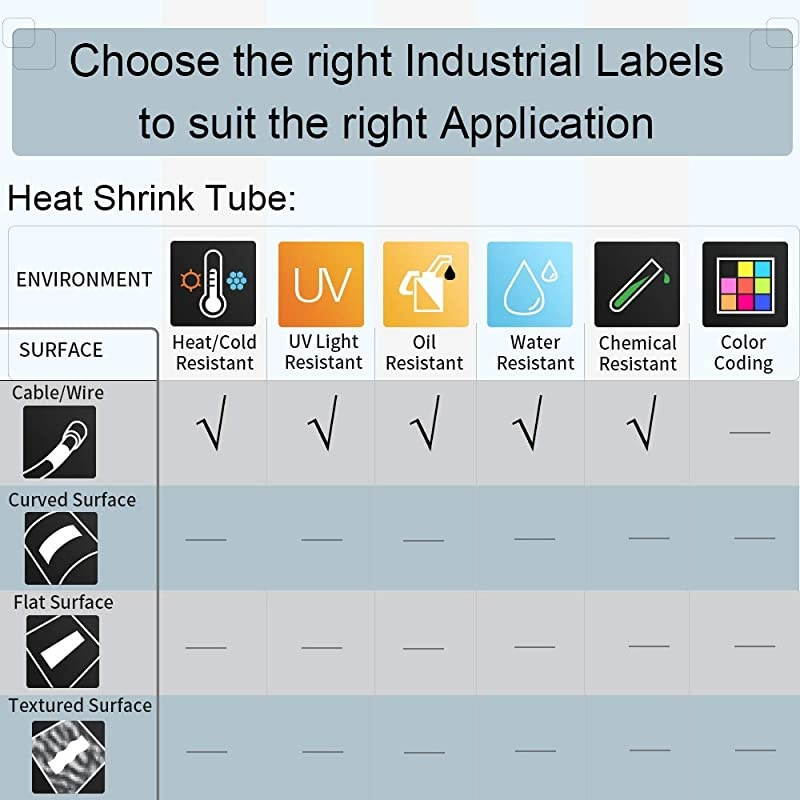Click the Color Coding grid icon

pyautogui.click(x=744, y=284)
